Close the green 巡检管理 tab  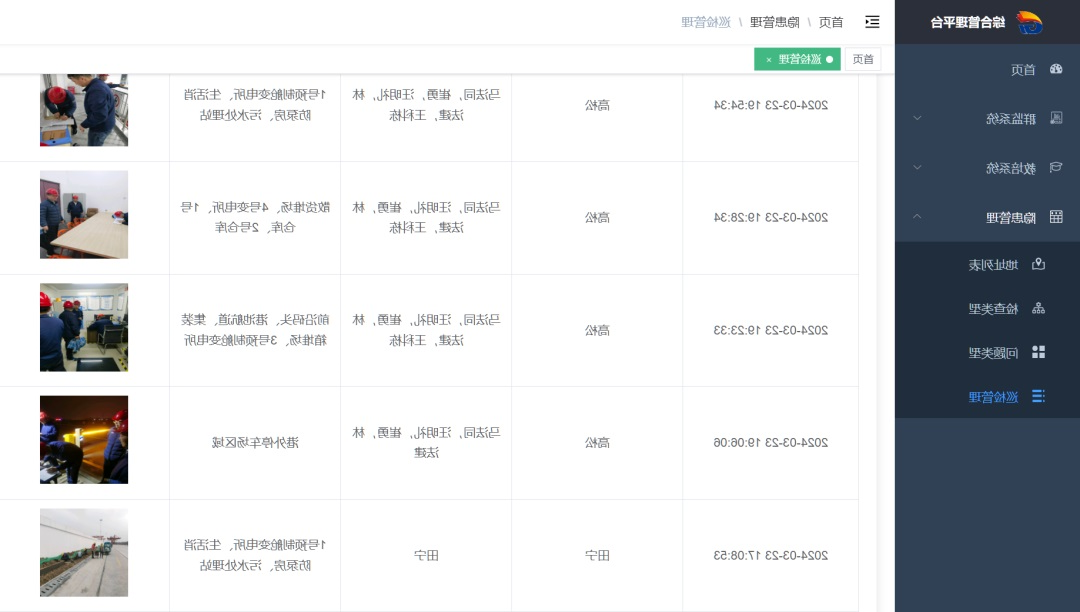point(769,60)
